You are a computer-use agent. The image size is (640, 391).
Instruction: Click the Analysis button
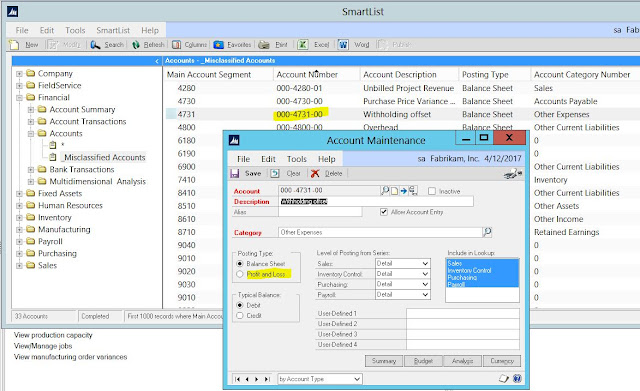pyautogui.click(x=462, y=361)
